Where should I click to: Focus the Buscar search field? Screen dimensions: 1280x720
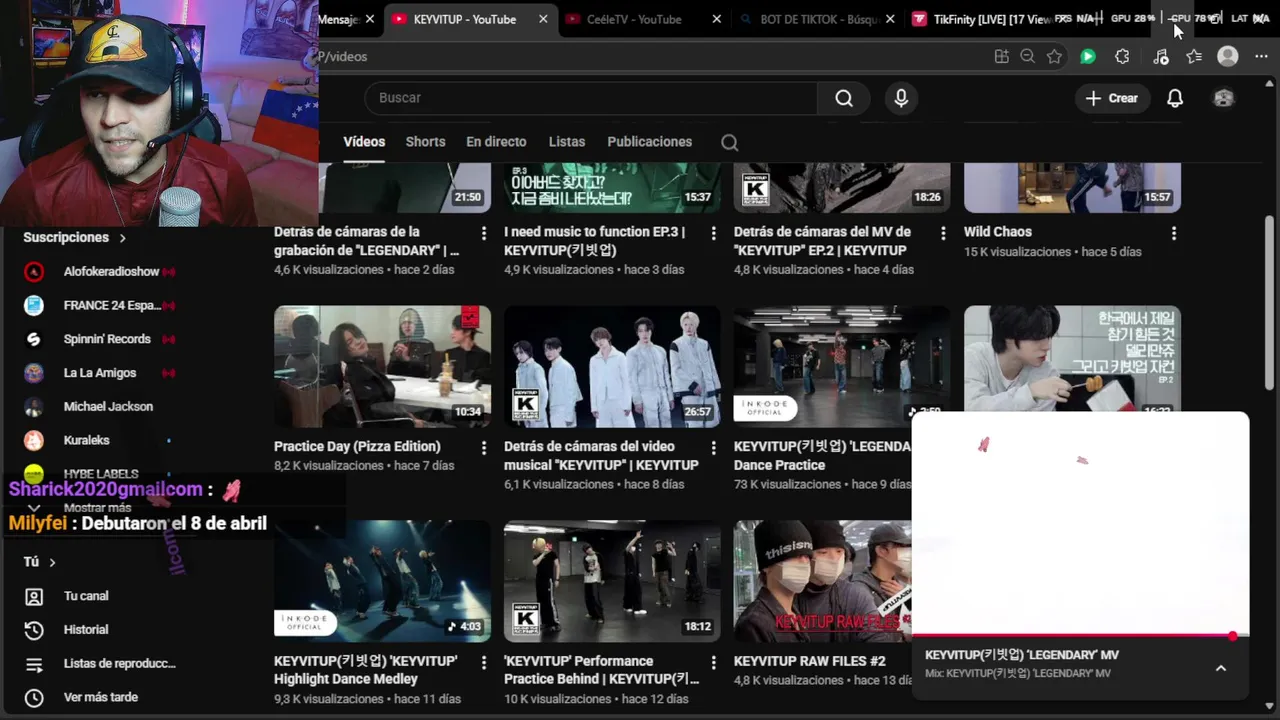point(592,98)
